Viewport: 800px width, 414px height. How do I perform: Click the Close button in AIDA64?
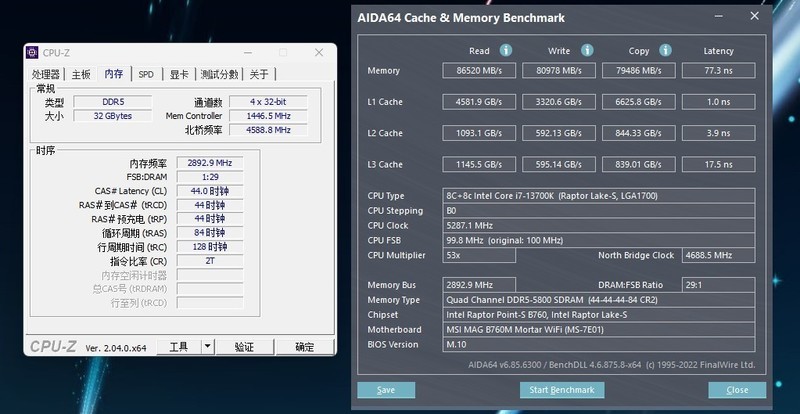click(x=737, y=390)
